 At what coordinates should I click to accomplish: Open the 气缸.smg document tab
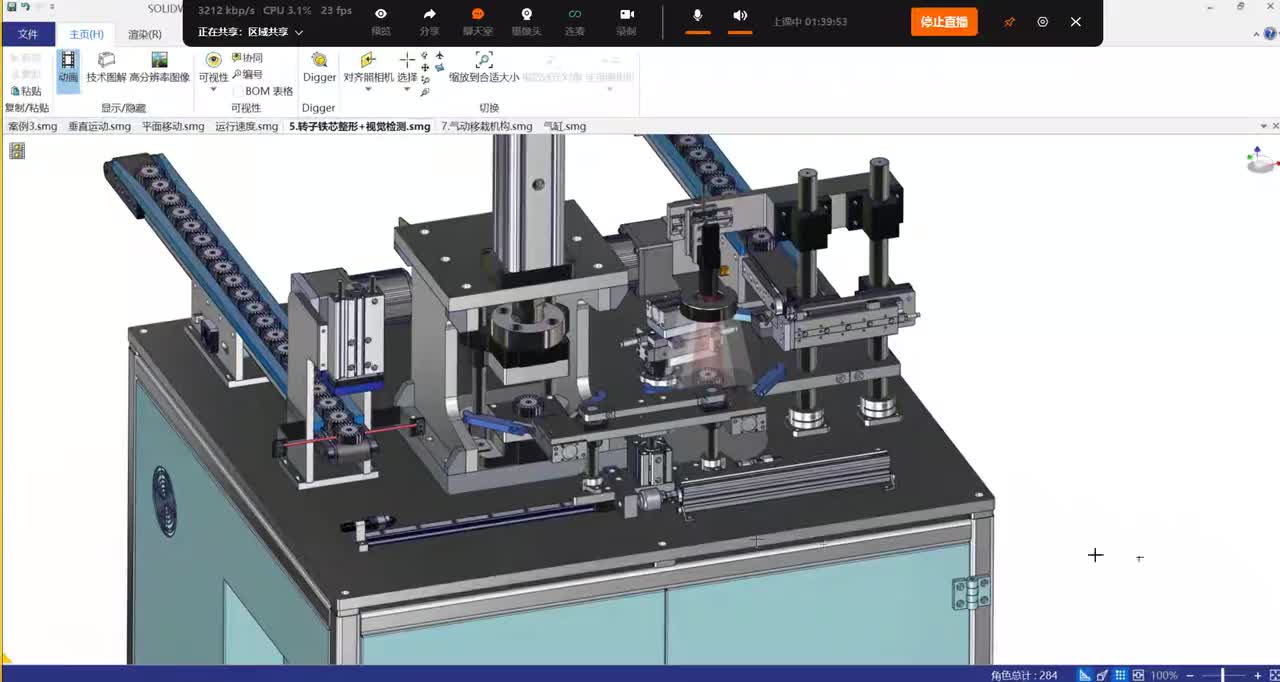(565, 127)
